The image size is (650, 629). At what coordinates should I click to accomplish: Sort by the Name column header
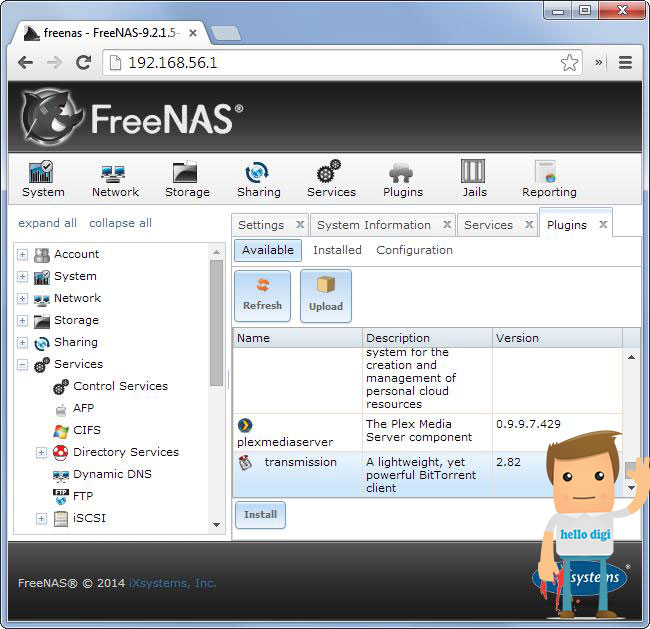298,338
